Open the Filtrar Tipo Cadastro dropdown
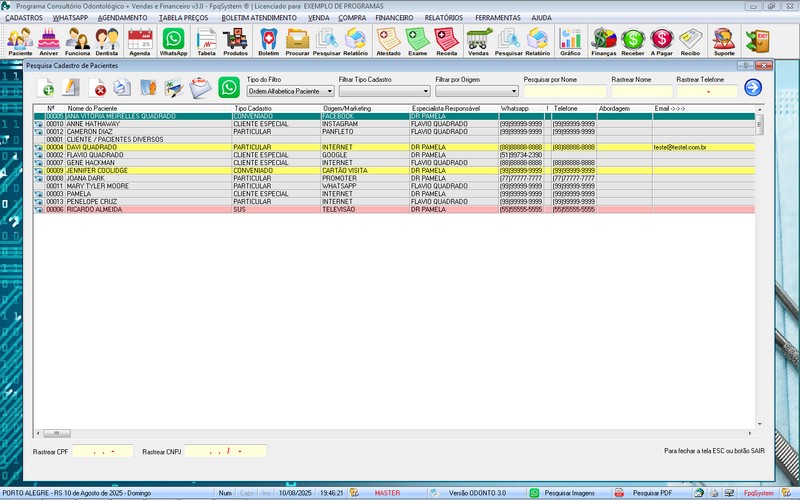The width and height of the screenshot is (800, 500). pyautogui.click(x=425, y=91)
